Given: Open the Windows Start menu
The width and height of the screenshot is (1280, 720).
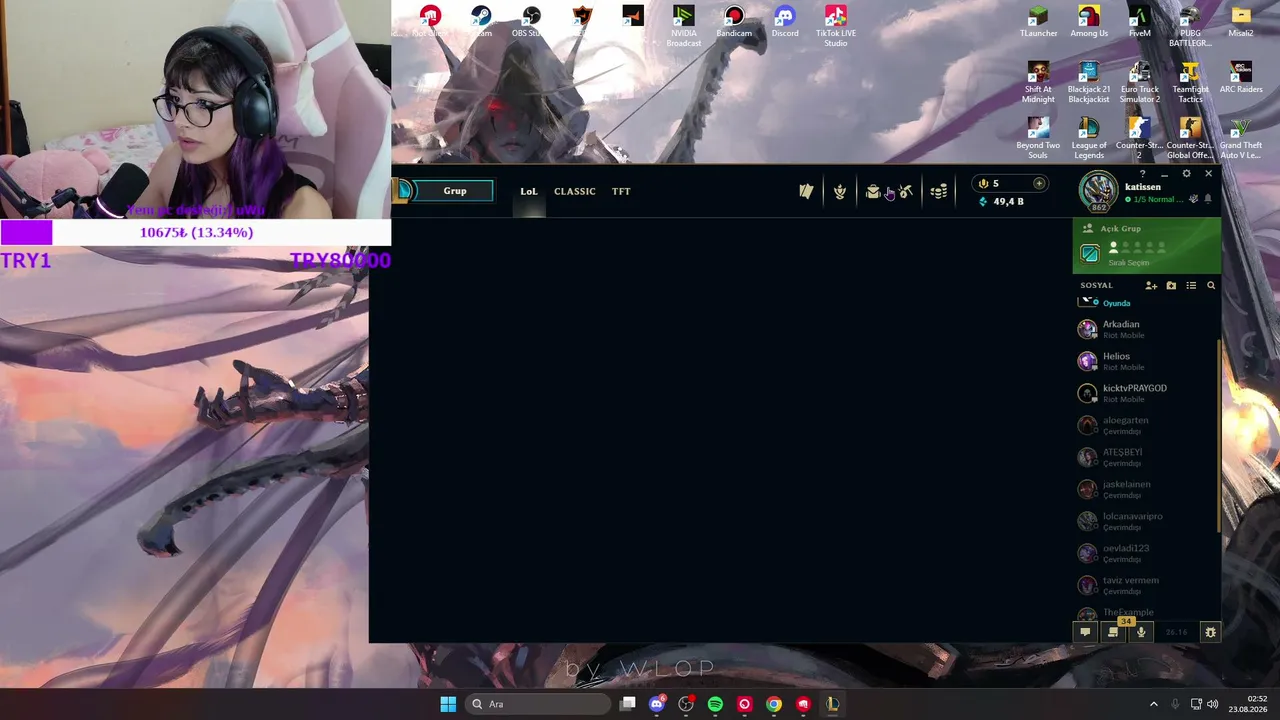Looking at the screenshot, I should pyautogui.click(x=448, y=704).
